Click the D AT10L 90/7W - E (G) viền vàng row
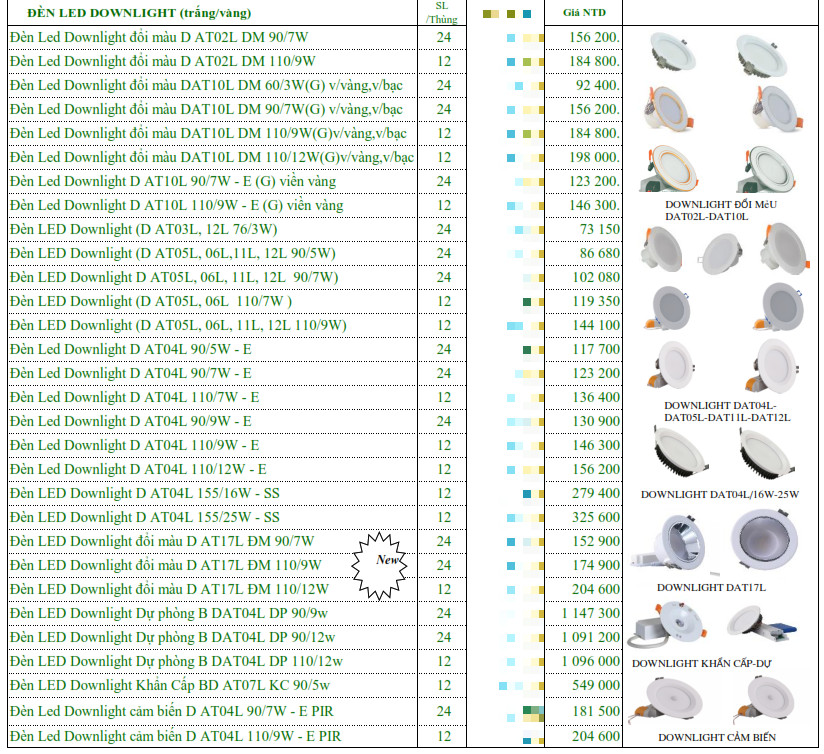This screenshot has width=824, height=754. [172, 181]
